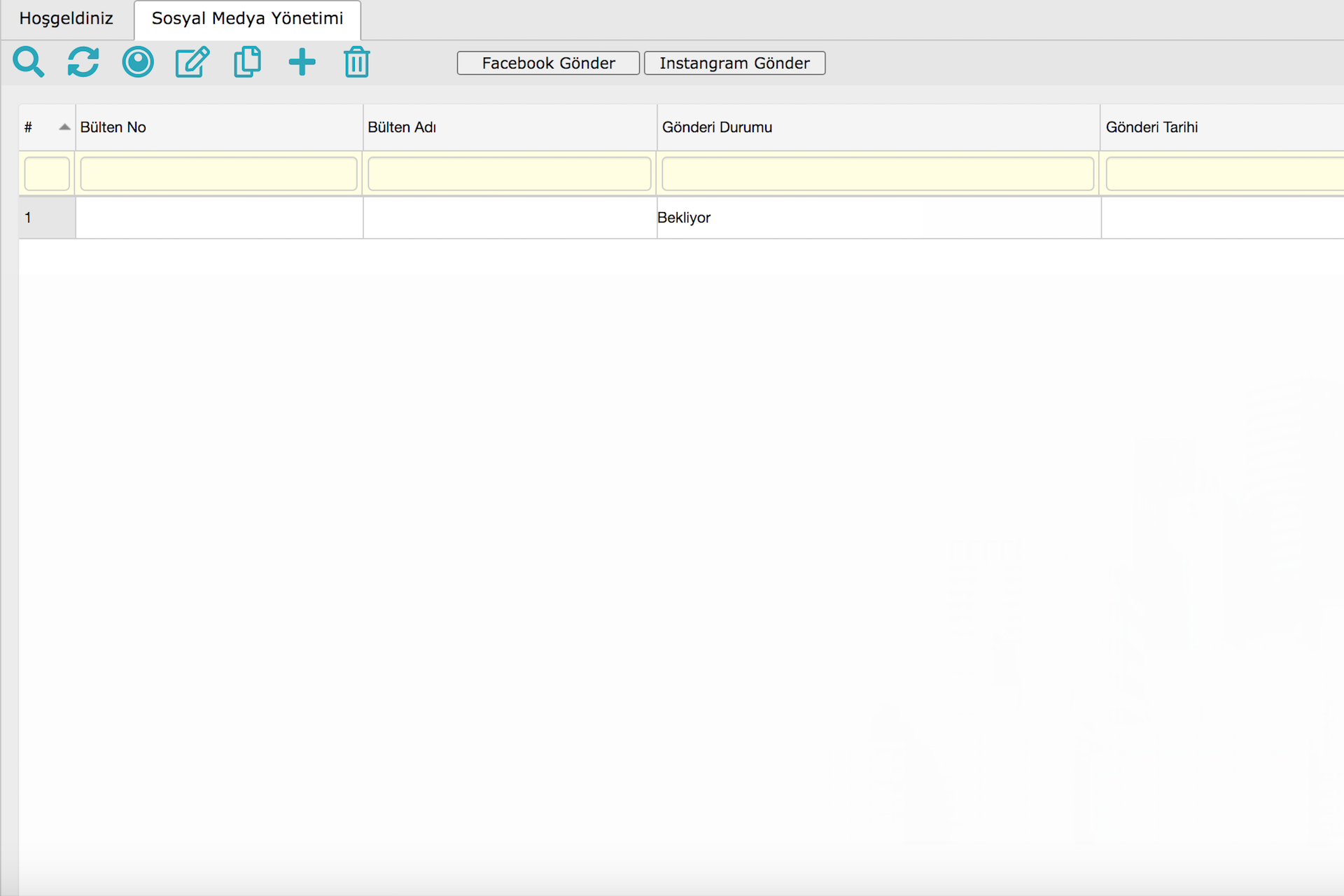Screen dimensions: 1344x896
Task: Switch to the Hoşgeldiniz tab
Action: coord(66,19)
